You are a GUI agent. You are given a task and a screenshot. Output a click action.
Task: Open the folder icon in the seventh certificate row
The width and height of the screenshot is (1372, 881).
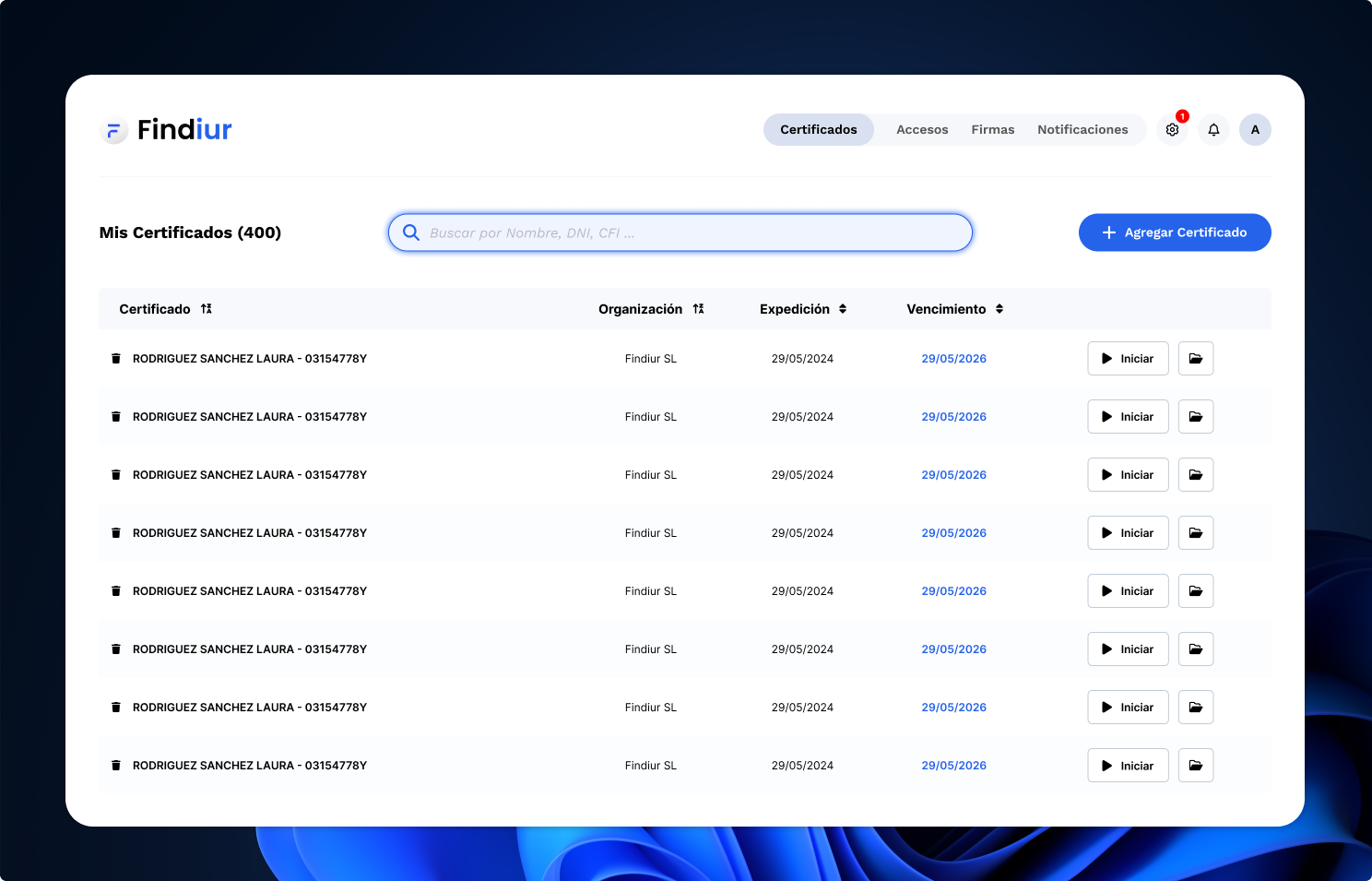pyautogui.click(x=1196, y=708)
